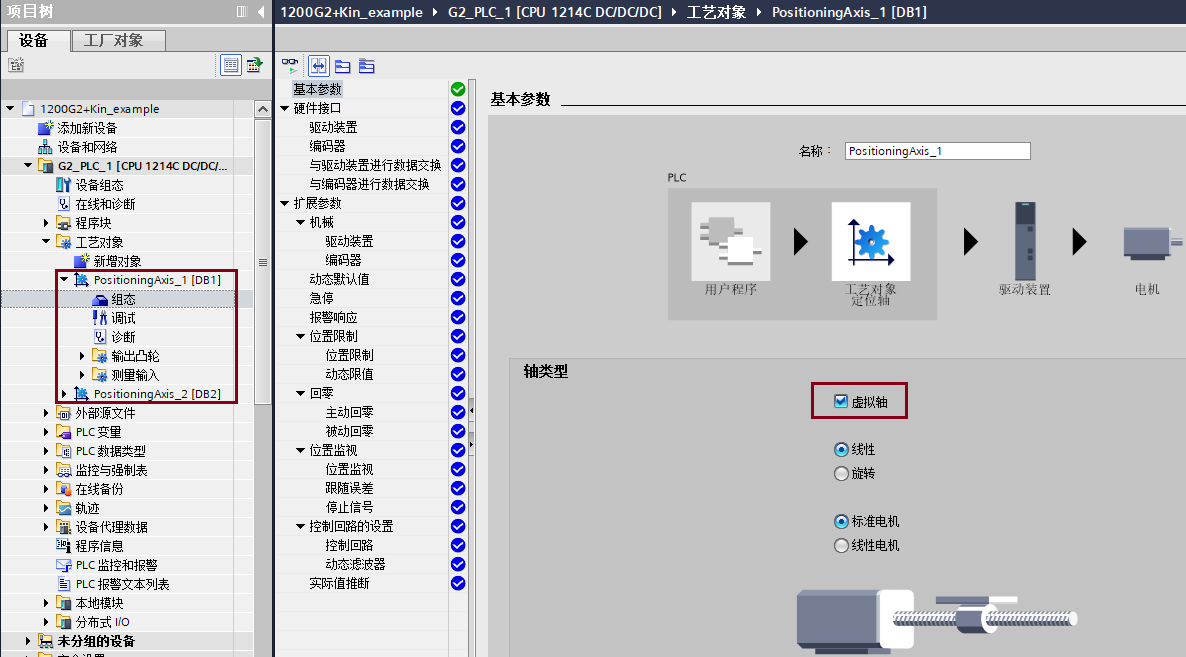This screenshot has height=657, width=1186.
Task: Click the drive device icon in diagram
Action: coord(1024,241)
